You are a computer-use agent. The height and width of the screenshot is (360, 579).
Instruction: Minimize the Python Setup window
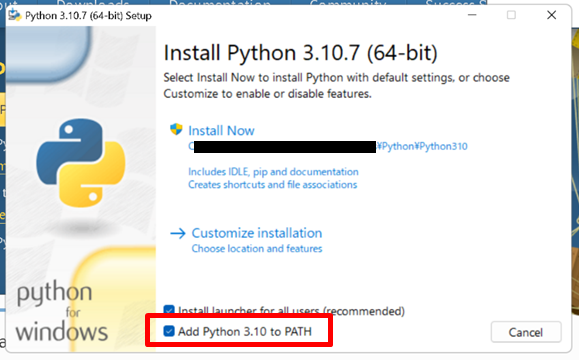pyautogui.click(x=472, y=15)
